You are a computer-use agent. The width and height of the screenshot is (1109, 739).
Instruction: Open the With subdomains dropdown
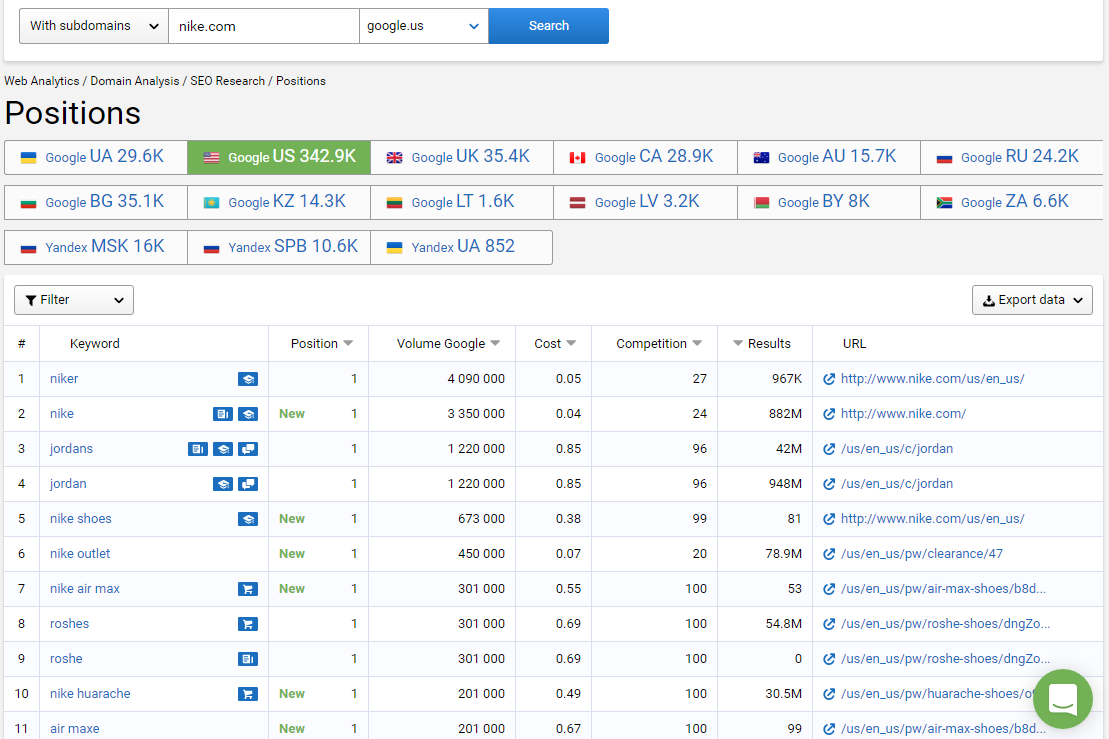point(94,26)
